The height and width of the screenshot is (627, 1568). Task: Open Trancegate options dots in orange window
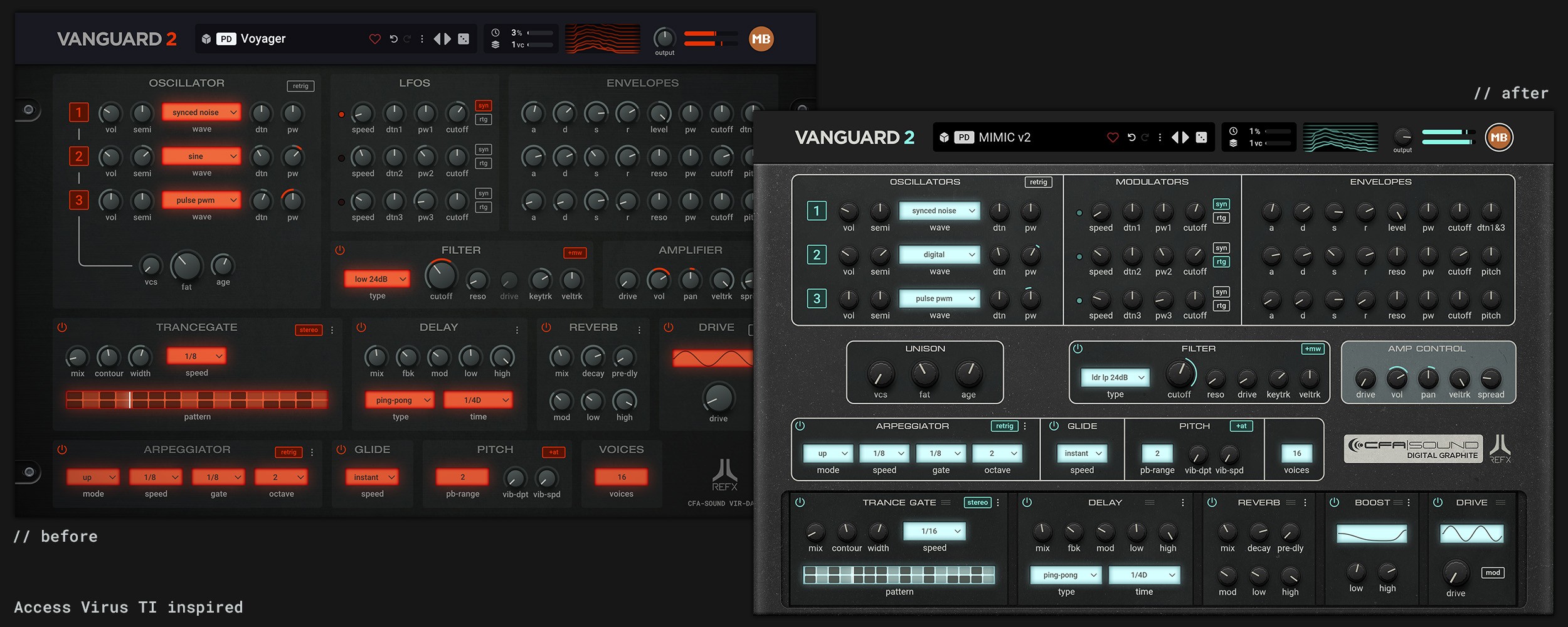(332, 330)
